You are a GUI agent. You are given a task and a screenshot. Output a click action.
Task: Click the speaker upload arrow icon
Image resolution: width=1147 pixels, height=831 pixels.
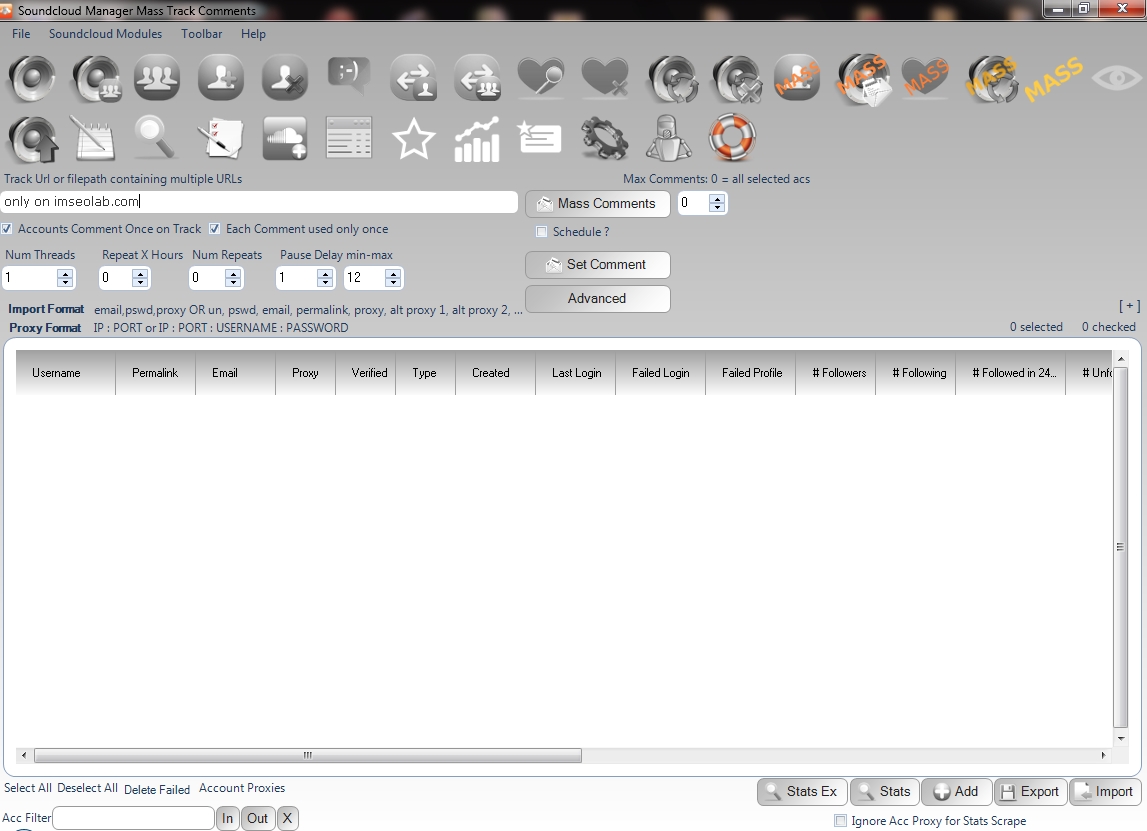[x=33, y=139]
